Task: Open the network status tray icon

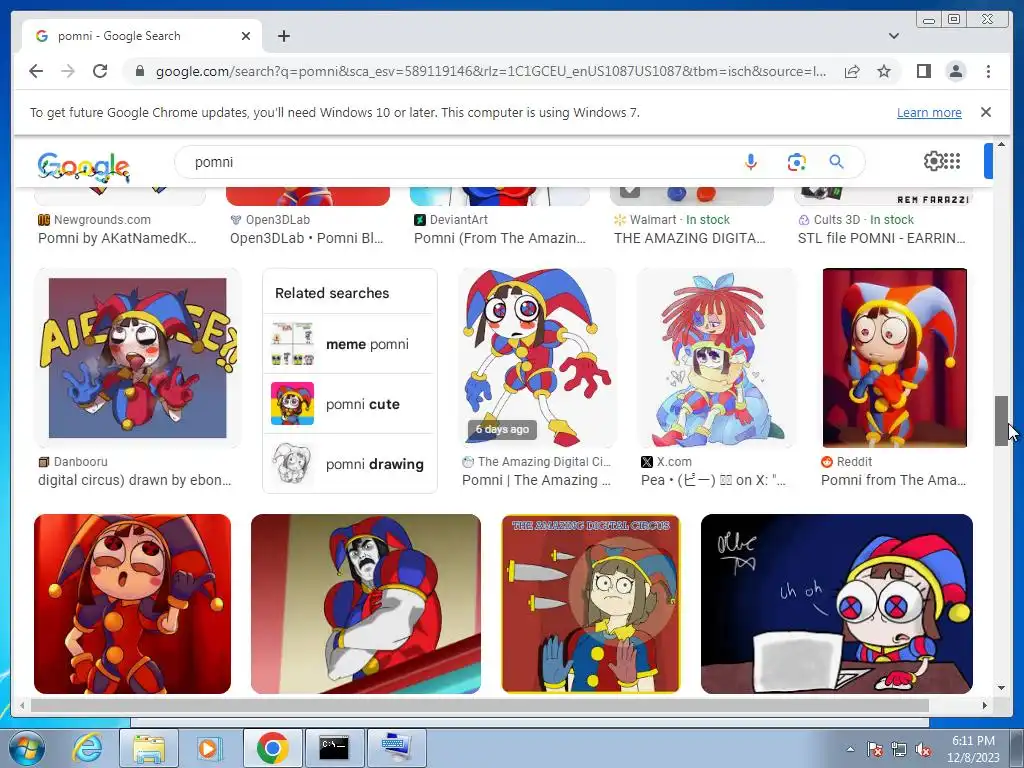Action: [899, 750]
